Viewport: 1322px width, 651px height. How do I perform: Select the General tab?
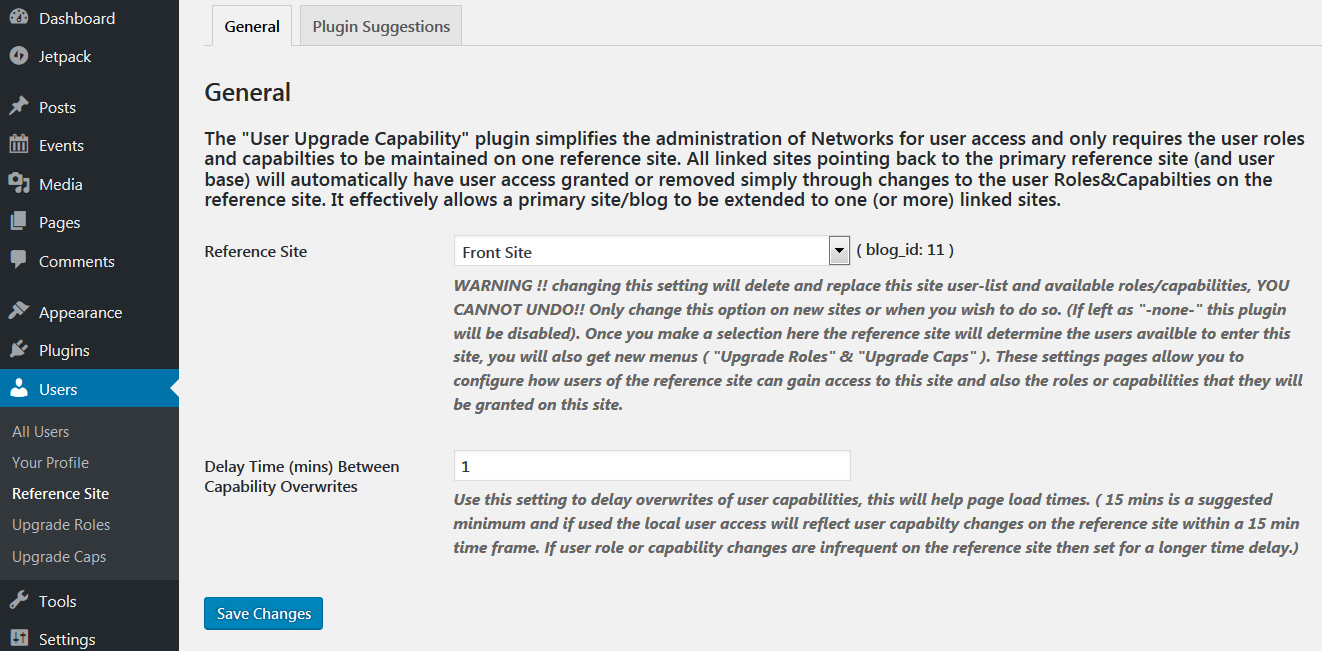[x=252, y=27]
